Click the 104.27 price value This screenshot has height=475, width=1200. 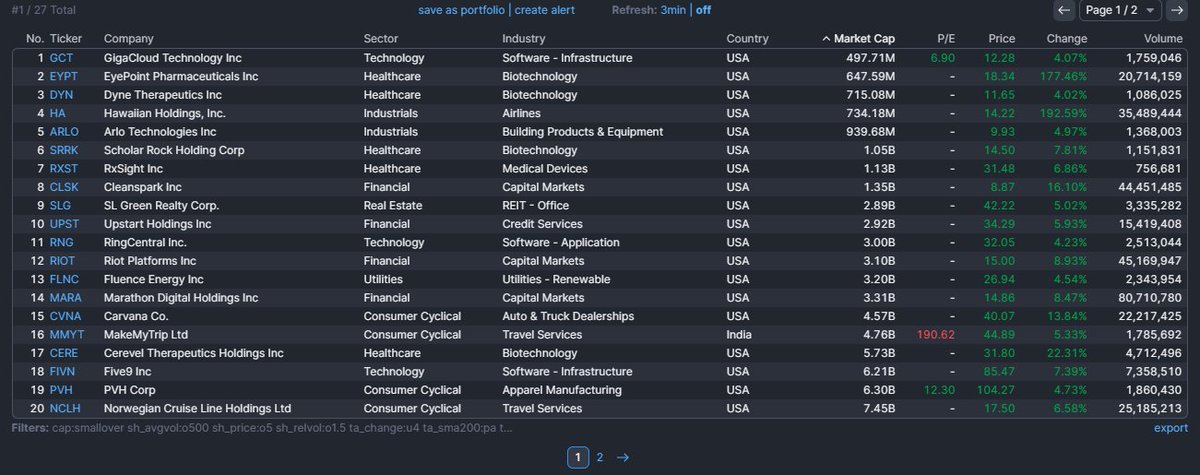[997, 390]
